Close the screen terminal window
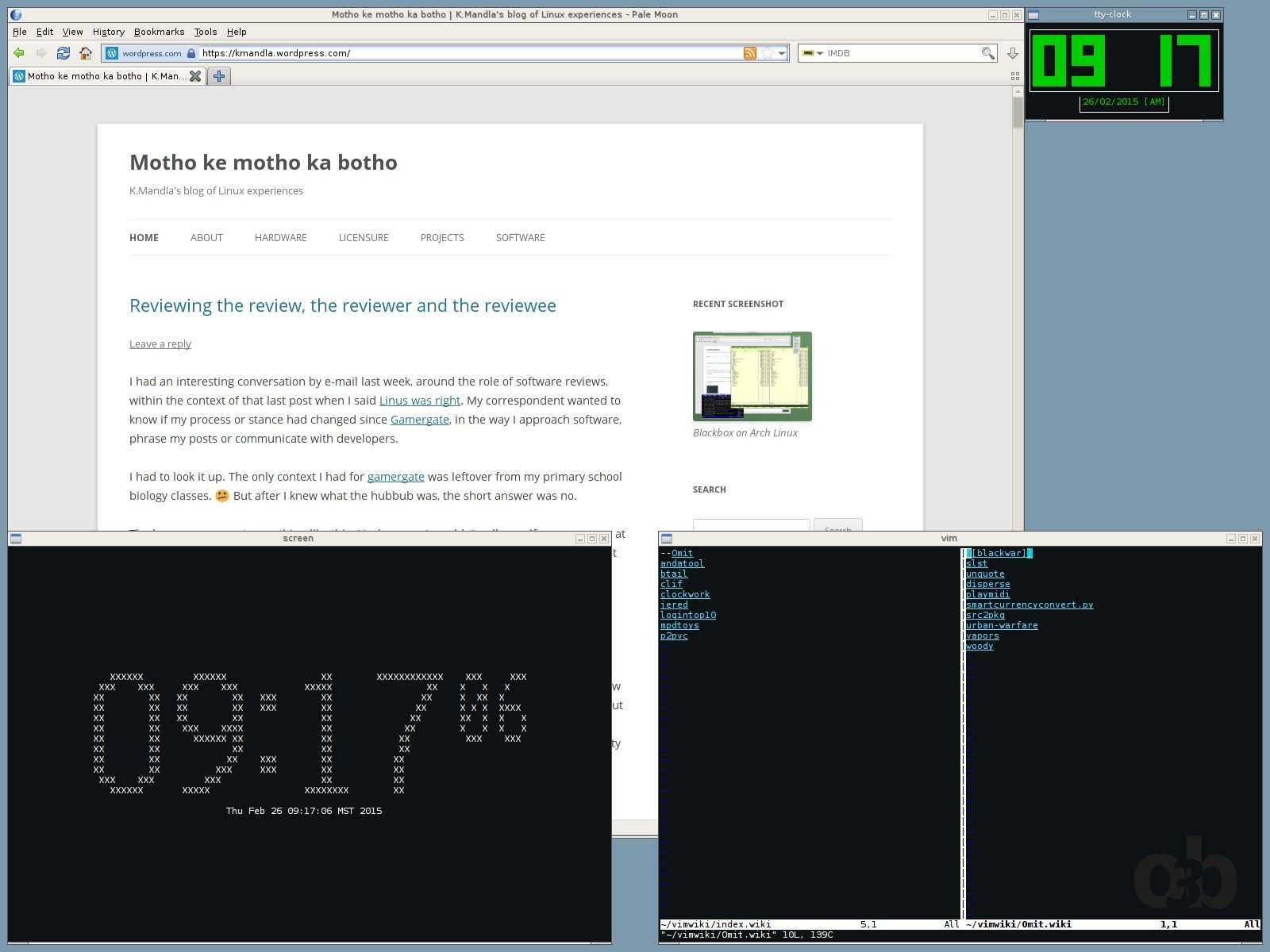Image resolution: width=1270 pixels, height=952 pixels. (604, 539)
